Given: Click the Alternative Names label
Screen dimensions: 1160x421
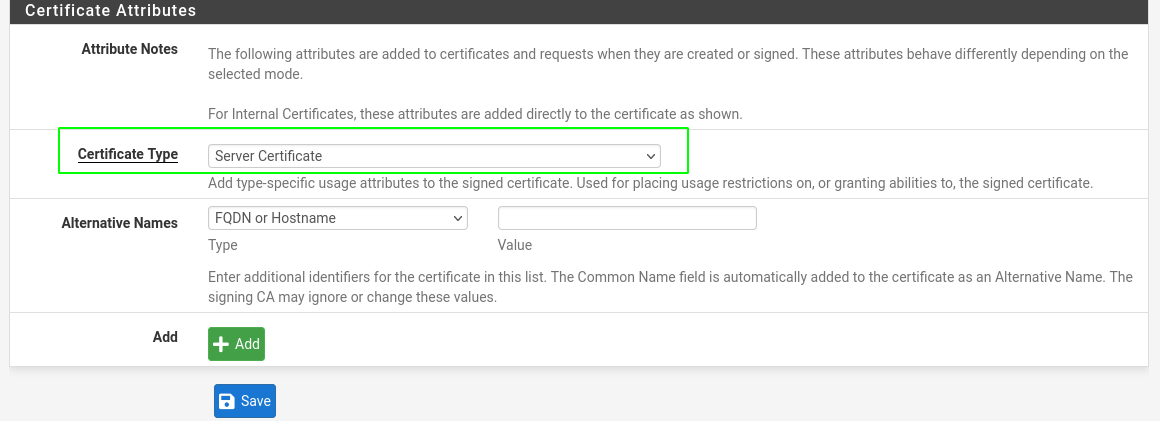Looking at the screenshot, I should (120, 223).
